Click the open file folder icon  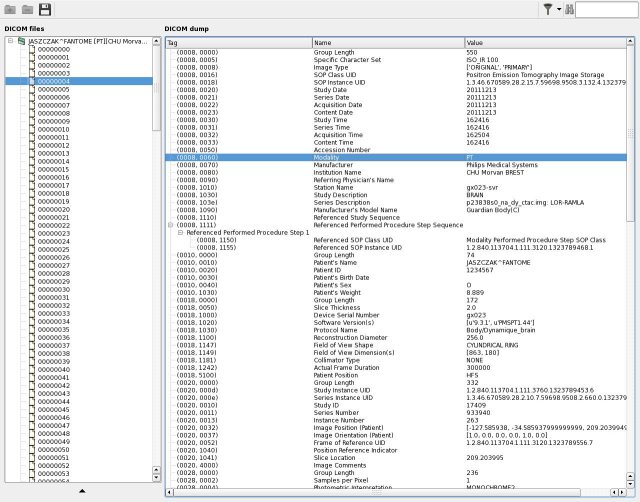(10, 10)
